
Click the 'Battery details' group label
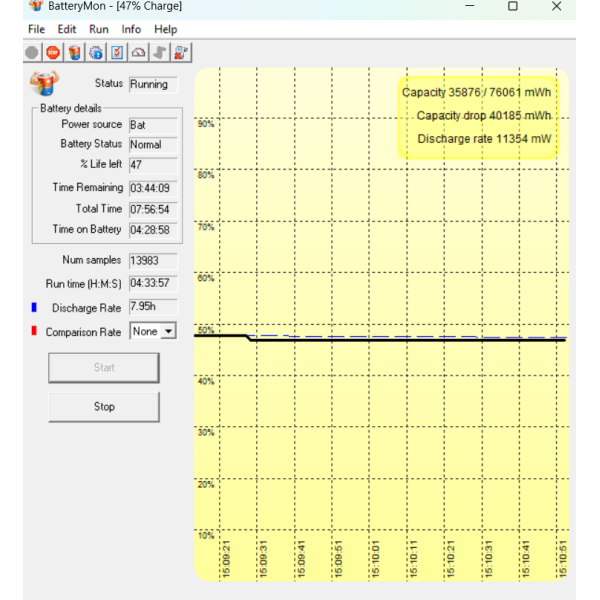pyautogui.click(x=71, y=109)
